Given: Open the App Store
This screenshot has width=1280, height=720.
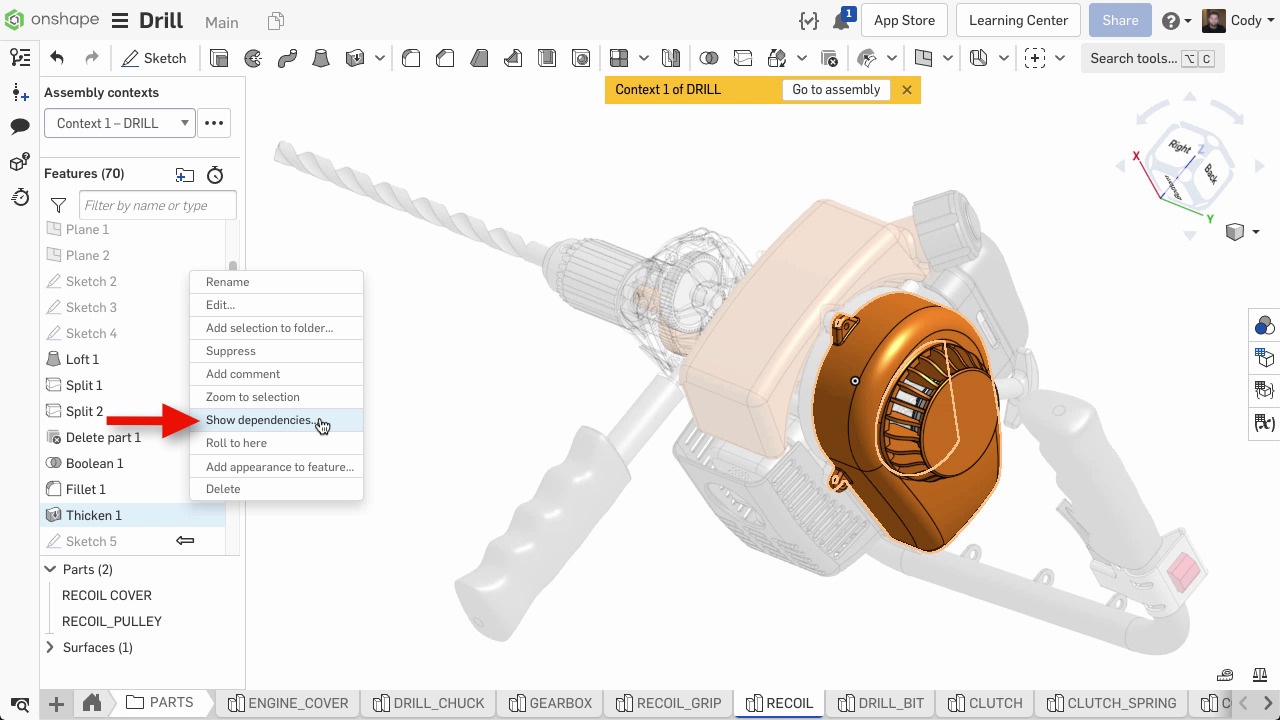Looking at the screenshot, I should coord(904,20).
